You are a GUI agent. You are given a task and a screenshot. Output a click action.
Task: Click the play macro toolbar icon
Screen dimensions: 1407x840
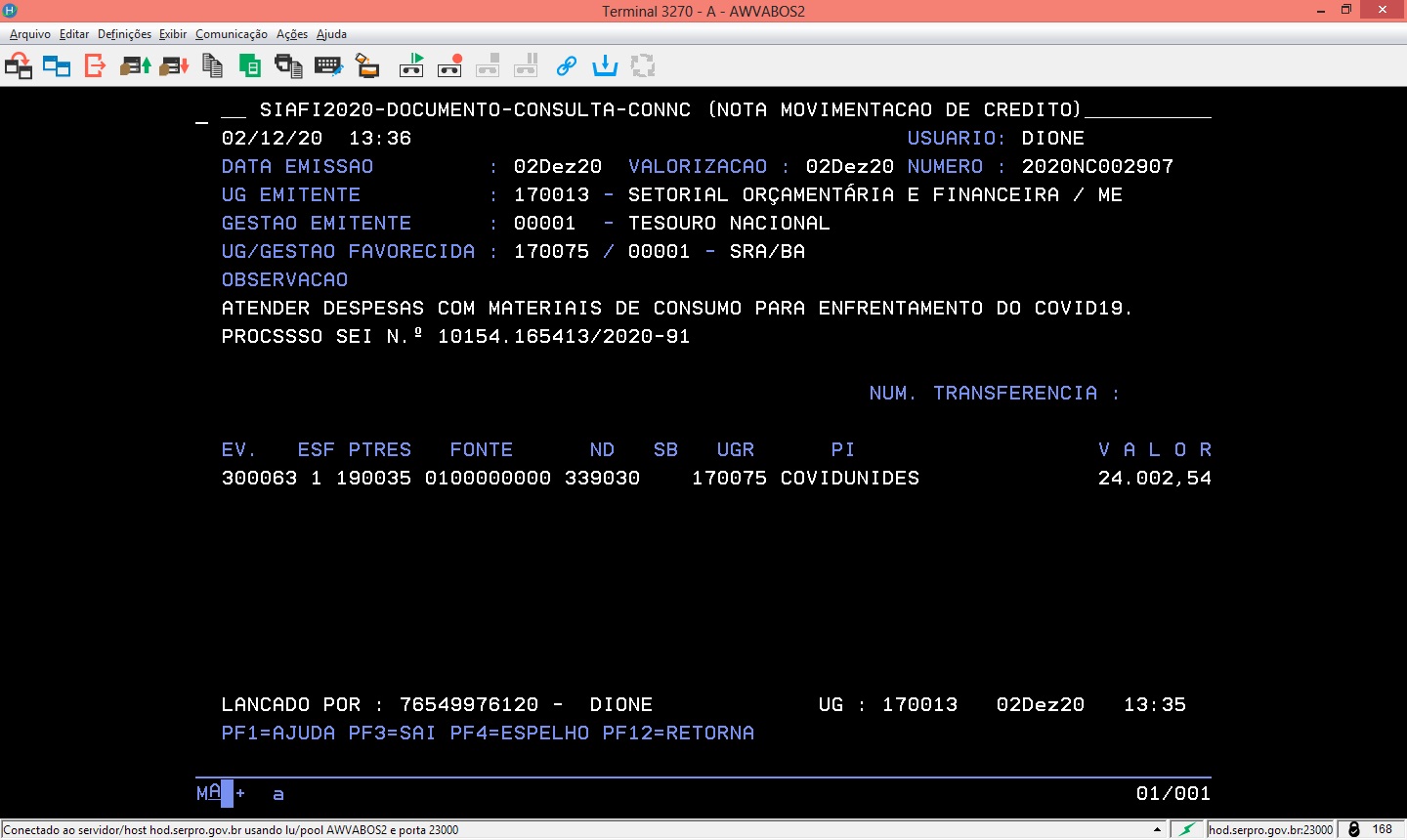tap(411, 66)
